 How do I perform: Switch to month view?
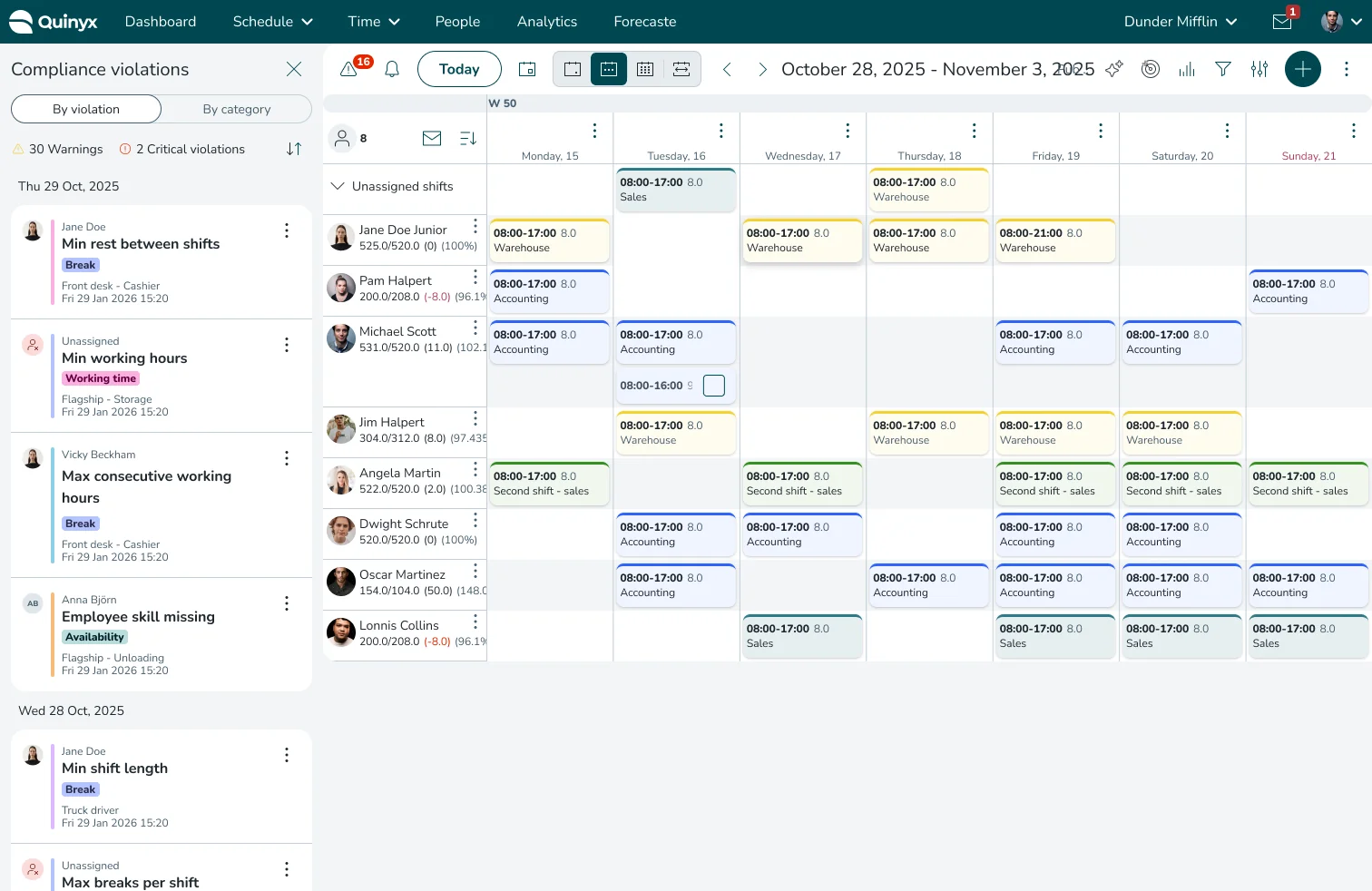click(645, 69)
